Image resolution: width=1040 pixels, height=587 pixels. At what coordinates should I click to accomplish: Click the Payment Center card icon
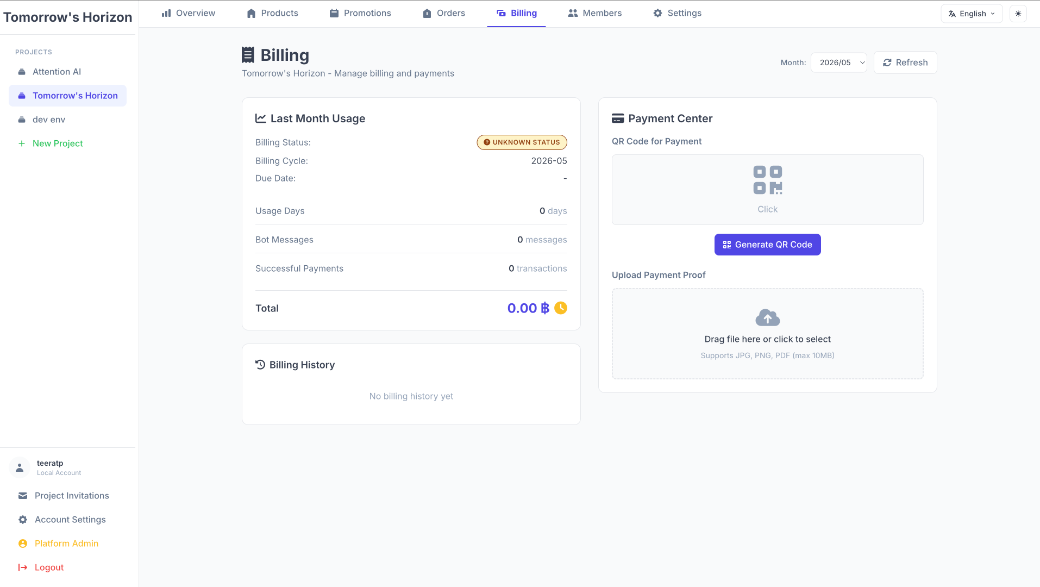click(618, 118)
